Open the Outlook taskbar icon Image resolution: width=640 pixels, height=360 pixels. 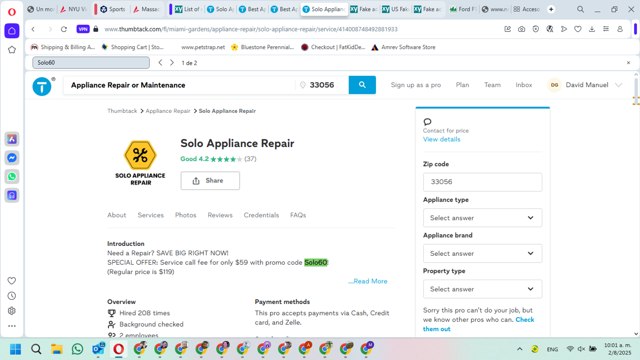[98, 349]
